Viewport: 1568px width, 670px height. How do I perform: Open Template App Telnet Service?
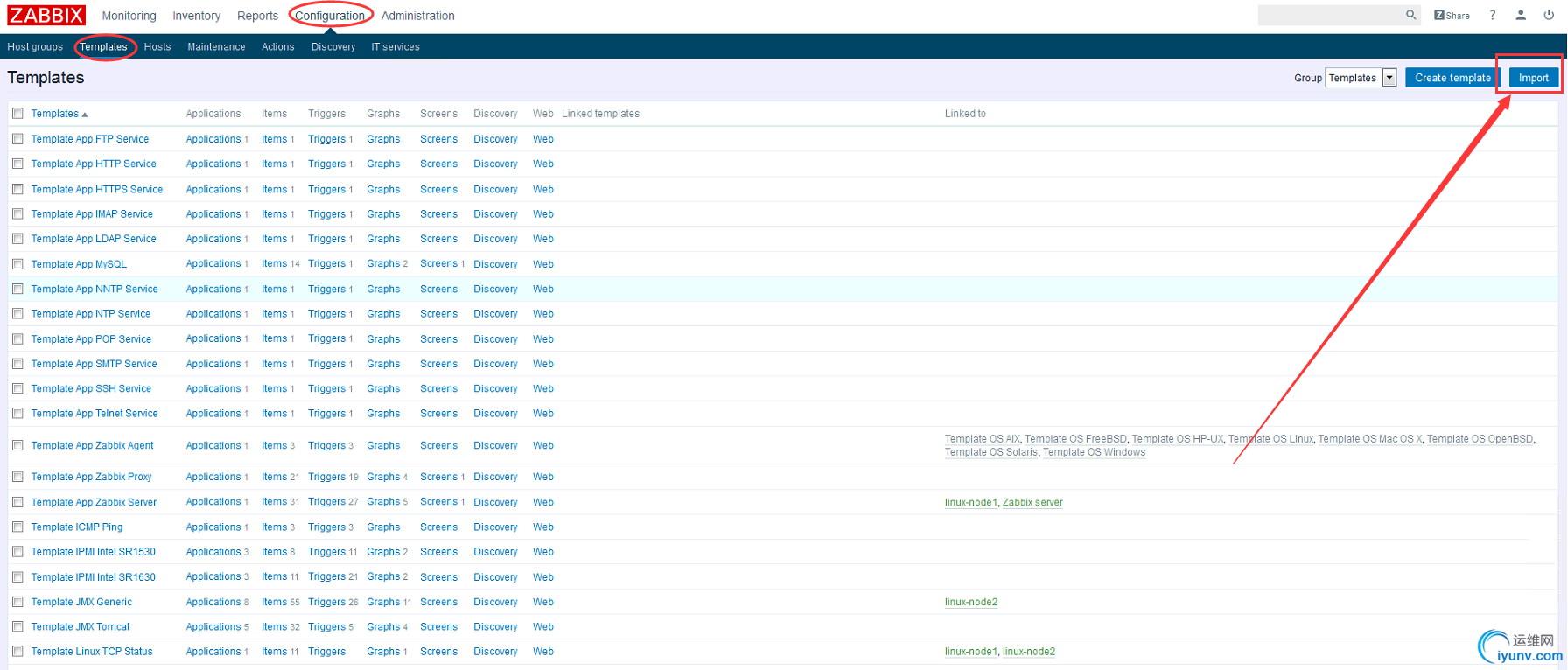point(94,414)
